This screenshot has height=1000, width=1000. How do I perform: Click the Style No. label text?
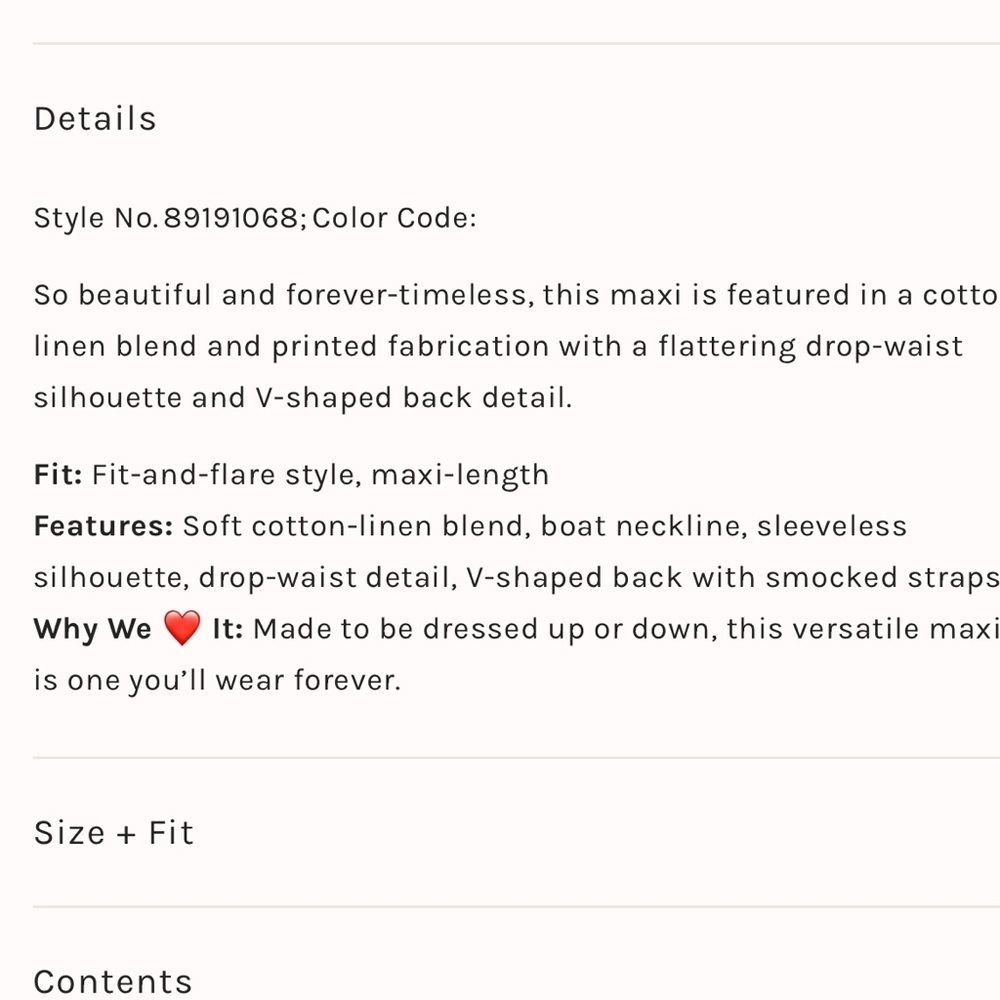coord(96,219)
